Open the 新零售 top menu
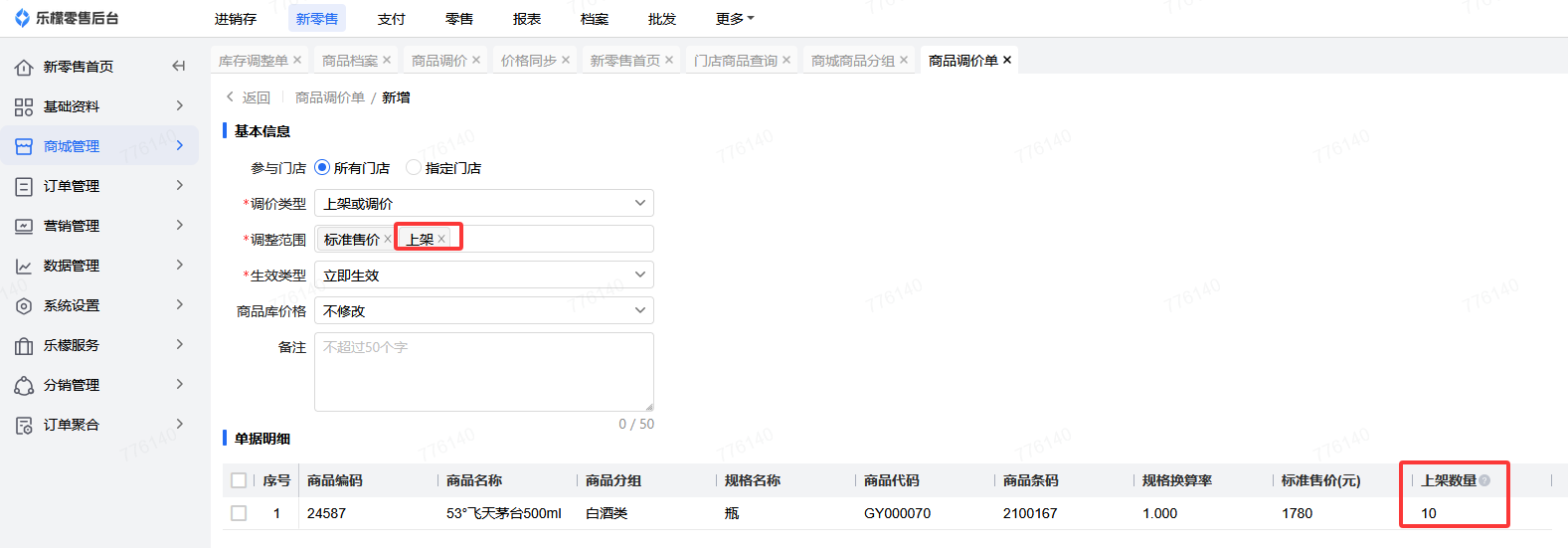 pos(317,19)
